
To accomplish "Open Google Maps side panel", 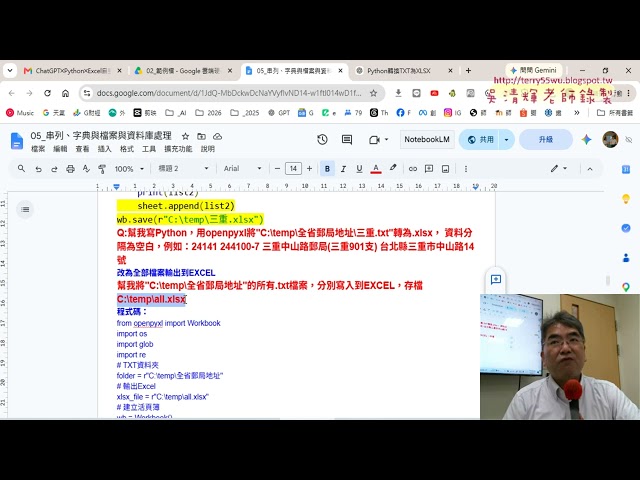I will (626, 287).
